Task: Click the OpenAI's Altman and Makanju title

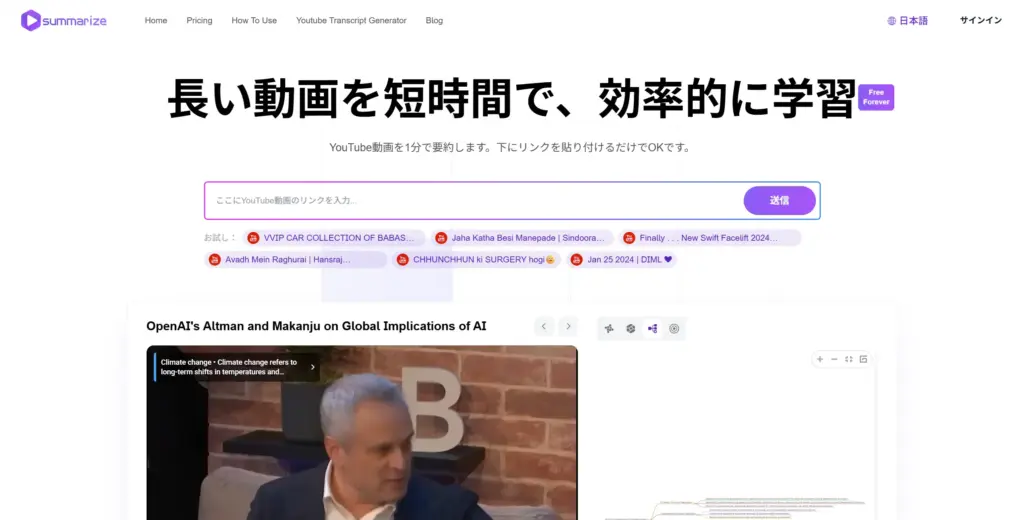Action: click(x=316, y=326)
